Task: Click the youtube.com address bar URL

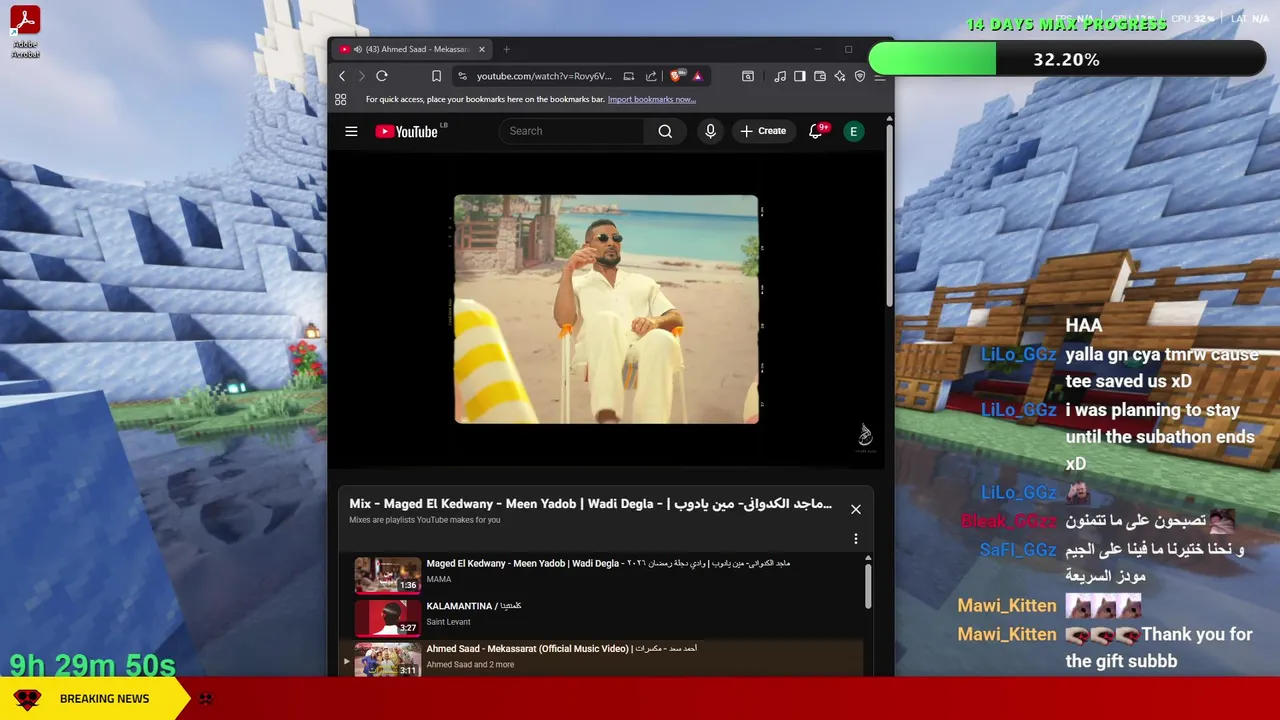Action: tap(544, 76)
